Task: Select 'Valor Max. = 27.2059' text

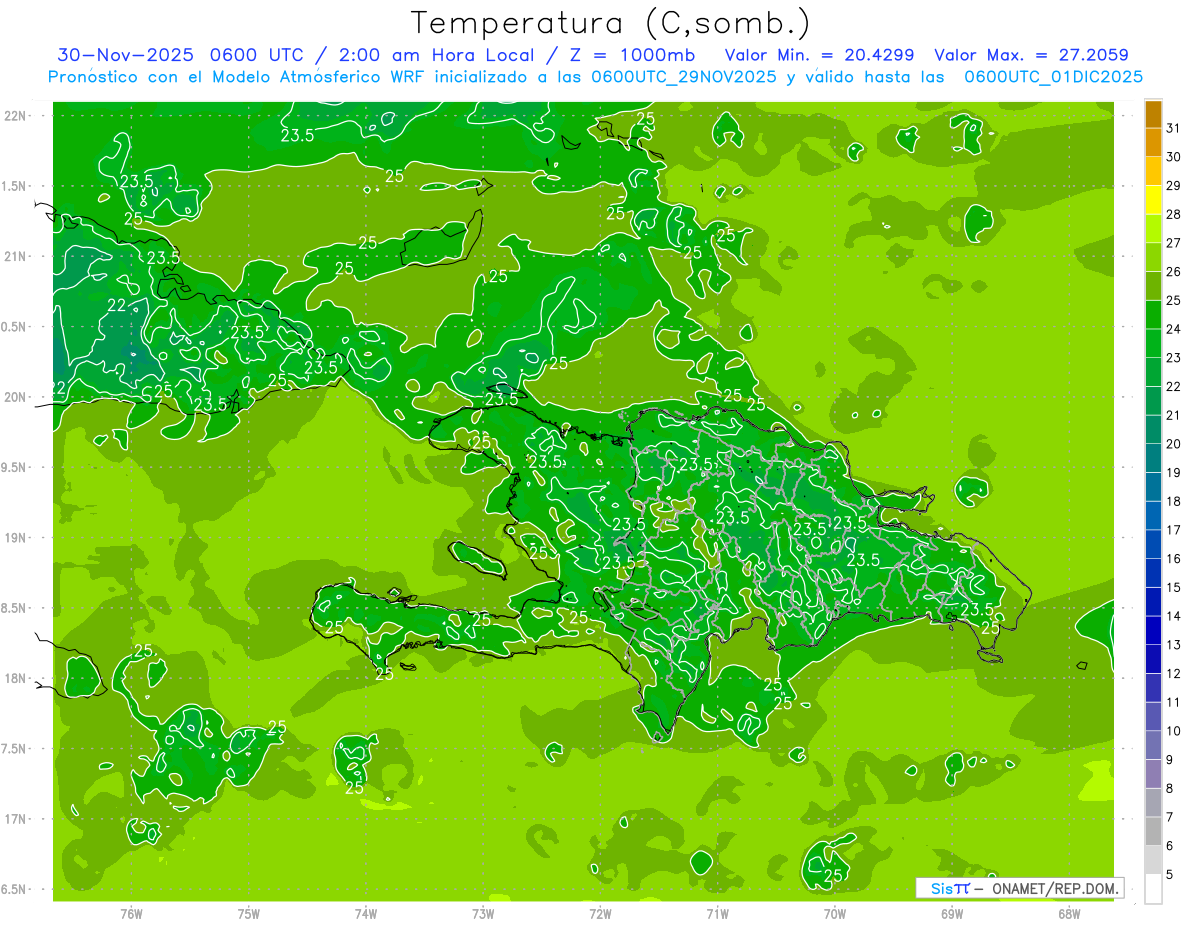Action: (x=1031, y=55)
